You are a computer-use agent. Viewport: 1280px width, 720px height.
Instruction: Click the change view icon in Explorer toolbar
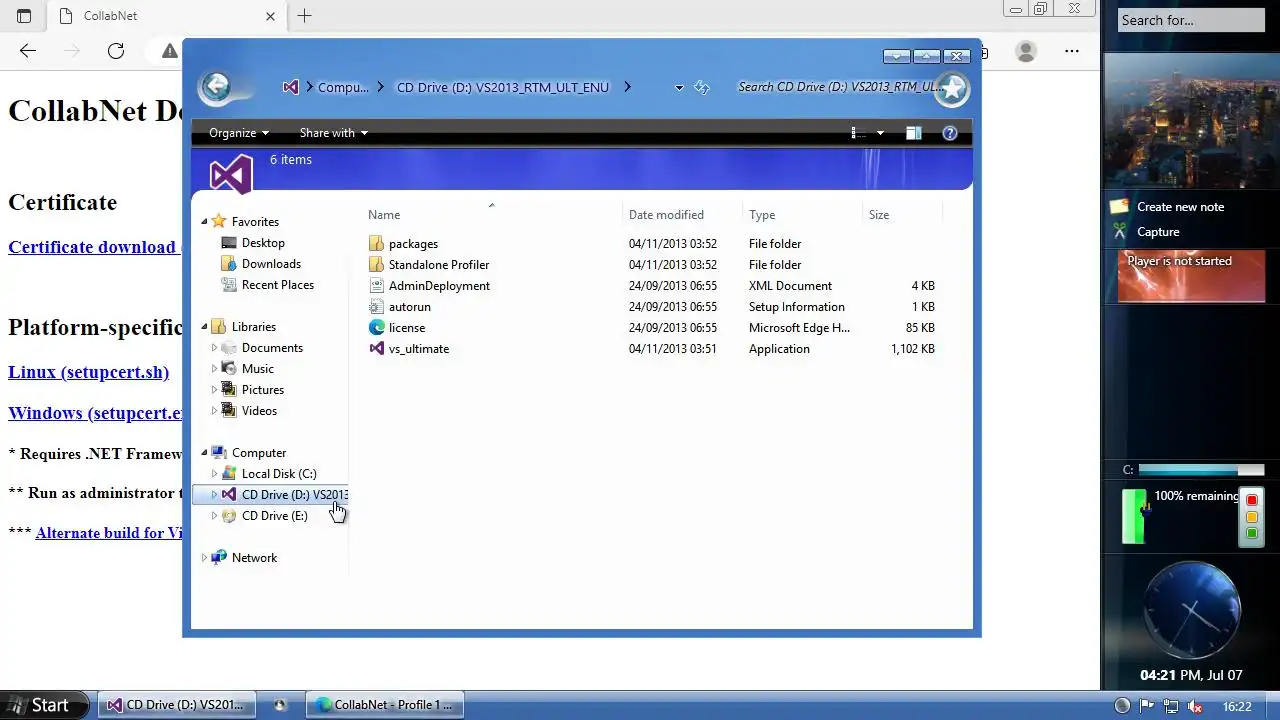[x=858, y=133]
